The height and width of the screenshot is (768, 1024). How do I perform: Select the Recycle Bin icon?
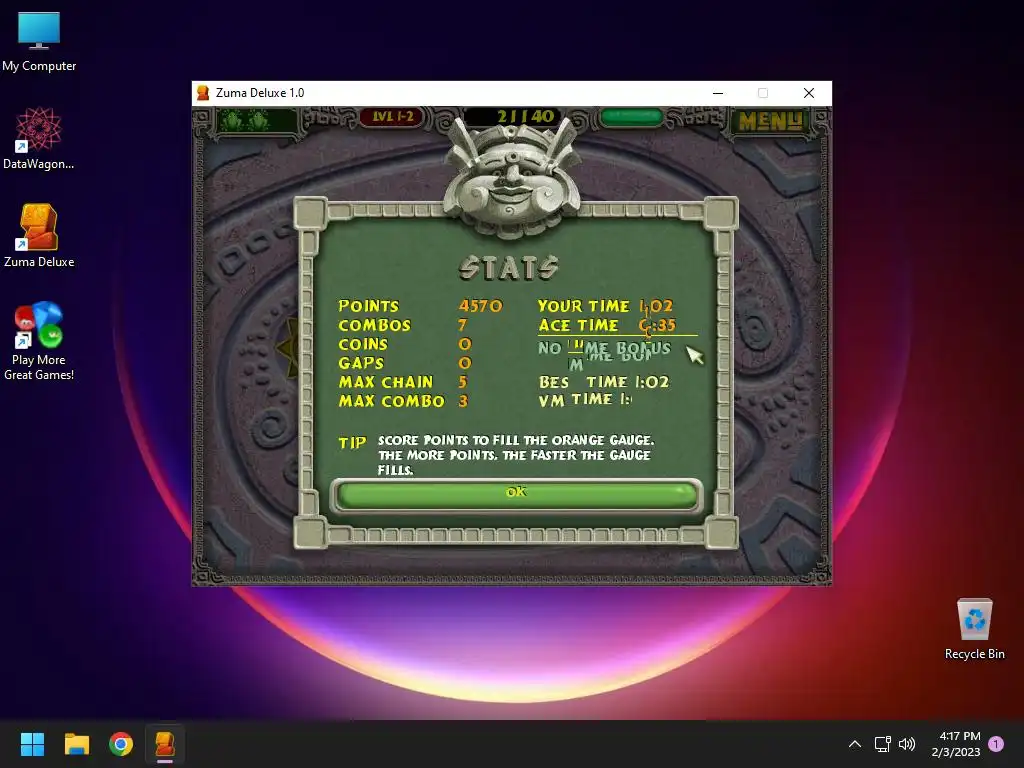point(974,629)
